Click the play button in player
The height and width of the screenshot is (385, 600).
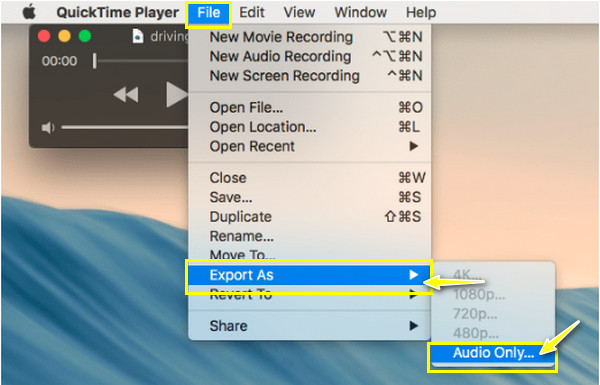177,95
